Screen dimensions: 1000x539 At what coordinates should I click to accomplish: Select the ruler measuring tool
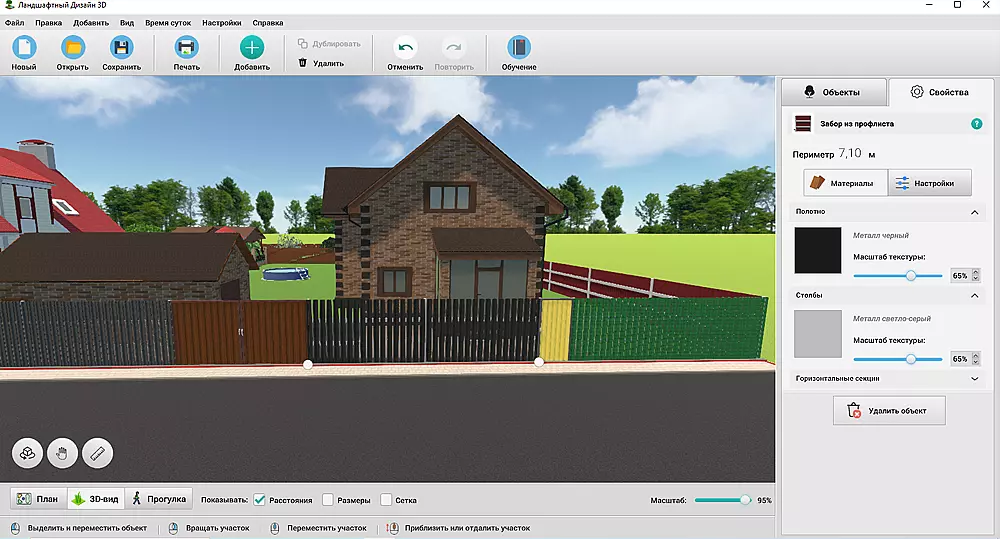point(98,453)
